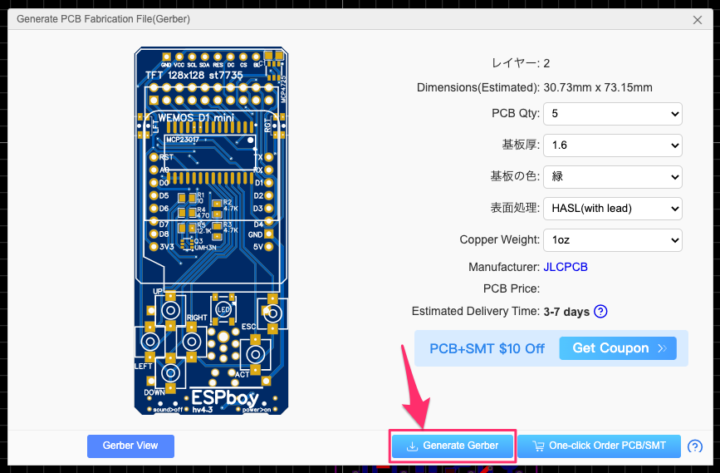The height and width of the screenshot is (473, 720).
Task: Open the Copper Weight dropdown
Action: 613,240
